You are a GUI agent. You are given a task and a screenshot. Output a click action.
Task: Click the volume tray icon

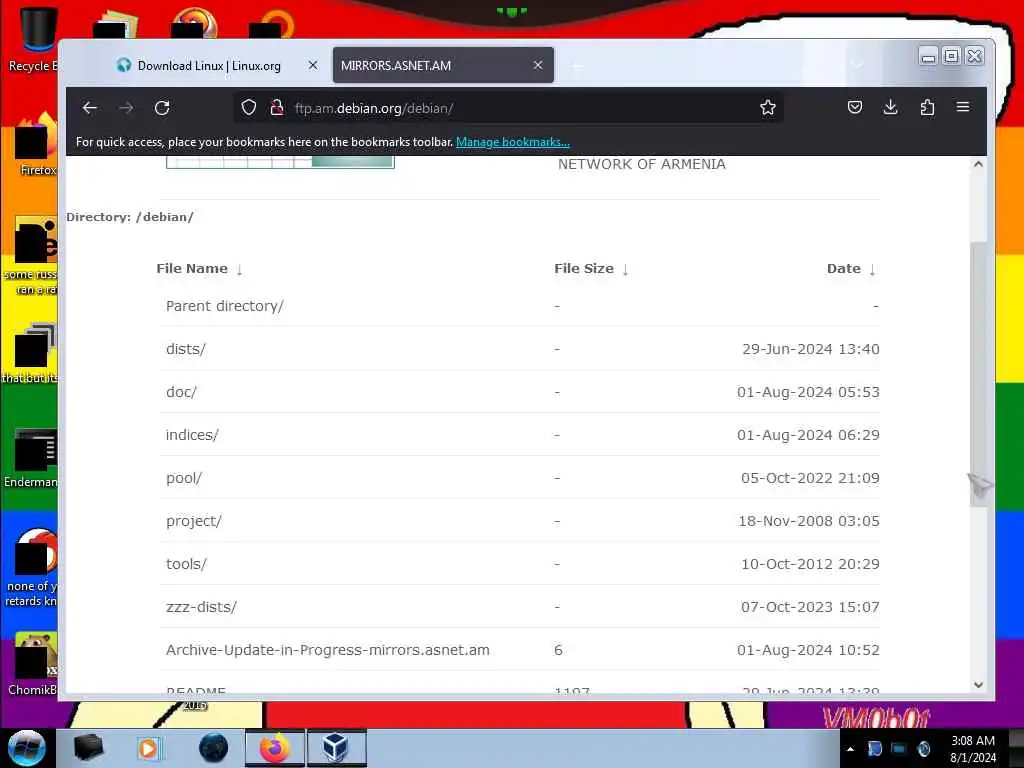[x=923, y=749]
